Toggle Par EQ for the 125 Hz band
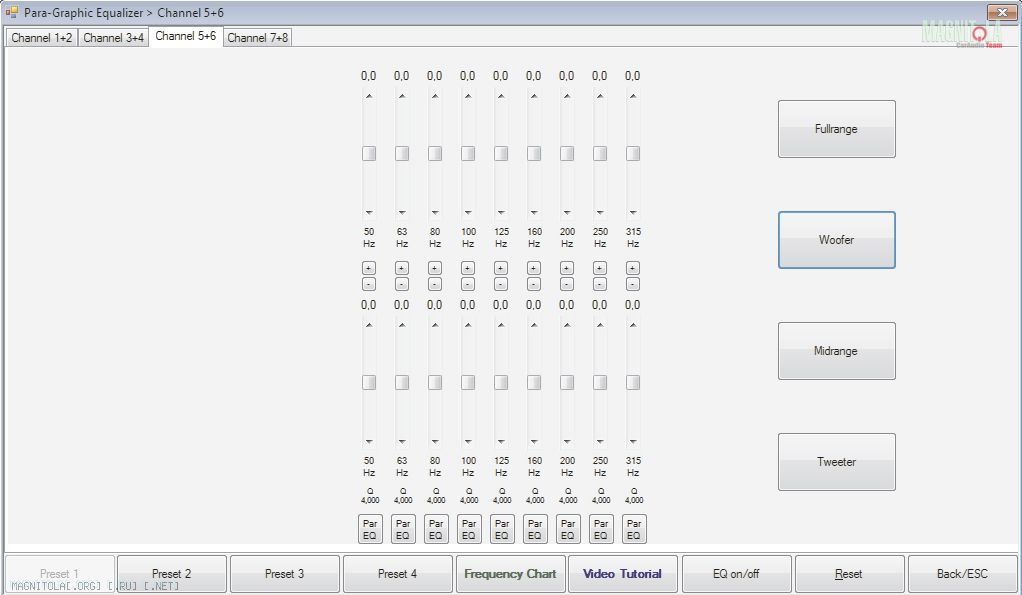Viewport: 1022px width, 595px height. [502, 529]
